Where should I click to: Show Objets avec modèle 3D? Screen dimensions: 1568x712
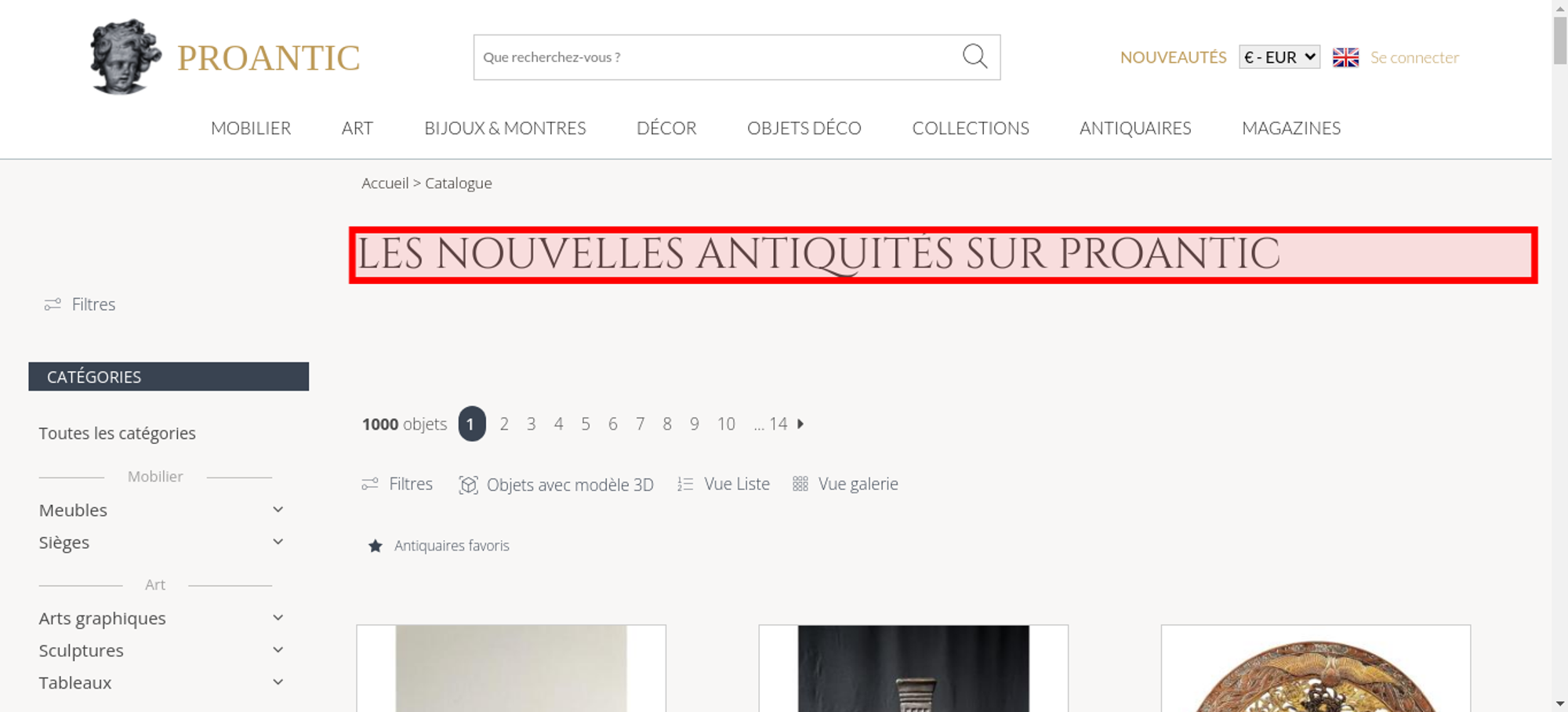[557, 485]
